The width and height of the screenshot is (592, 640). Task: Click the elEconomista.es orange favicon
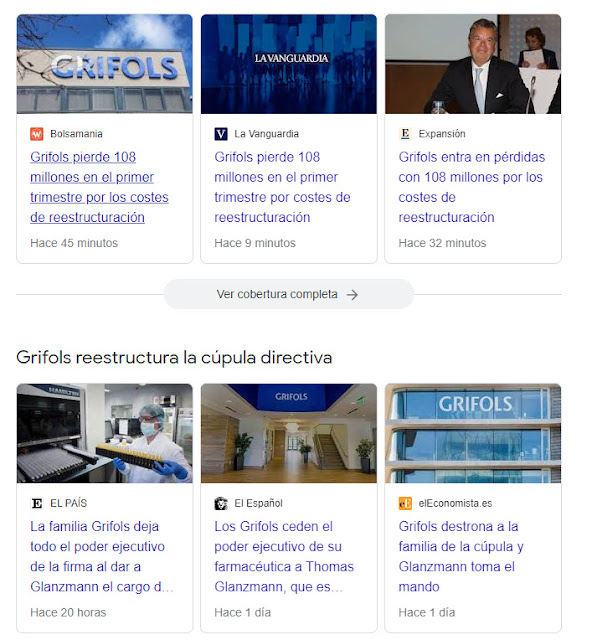tap(405, 503)
